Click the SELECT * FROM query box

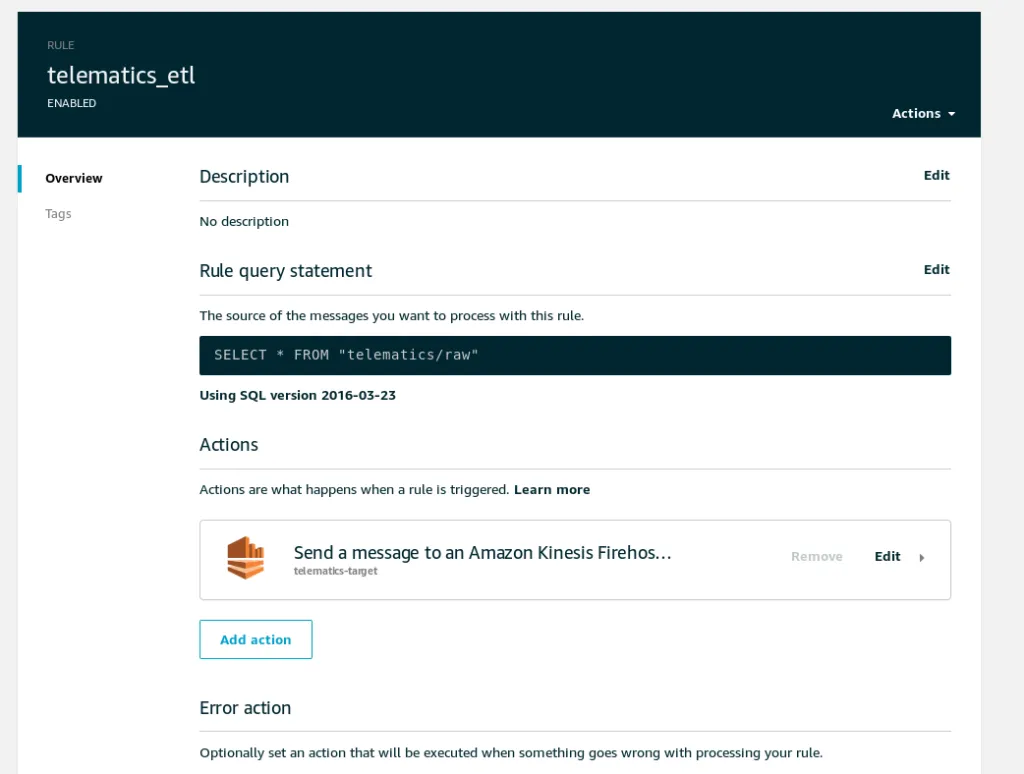(x=575, y=355)
